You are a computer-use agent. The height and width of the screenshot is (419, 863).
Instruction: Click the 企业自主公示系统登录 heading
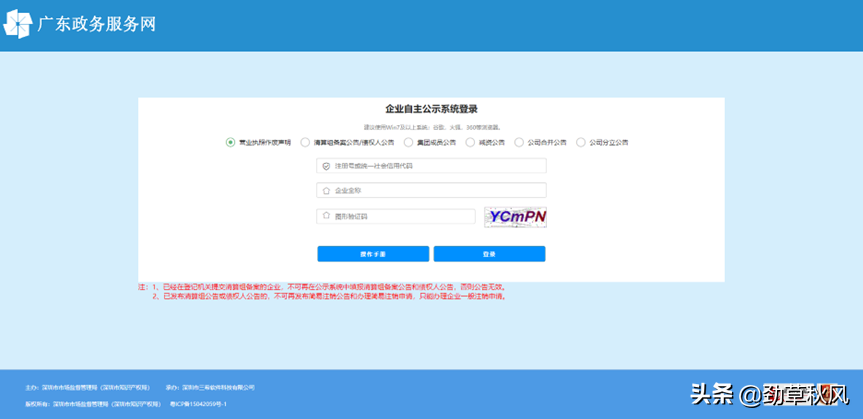coord(432,109)
